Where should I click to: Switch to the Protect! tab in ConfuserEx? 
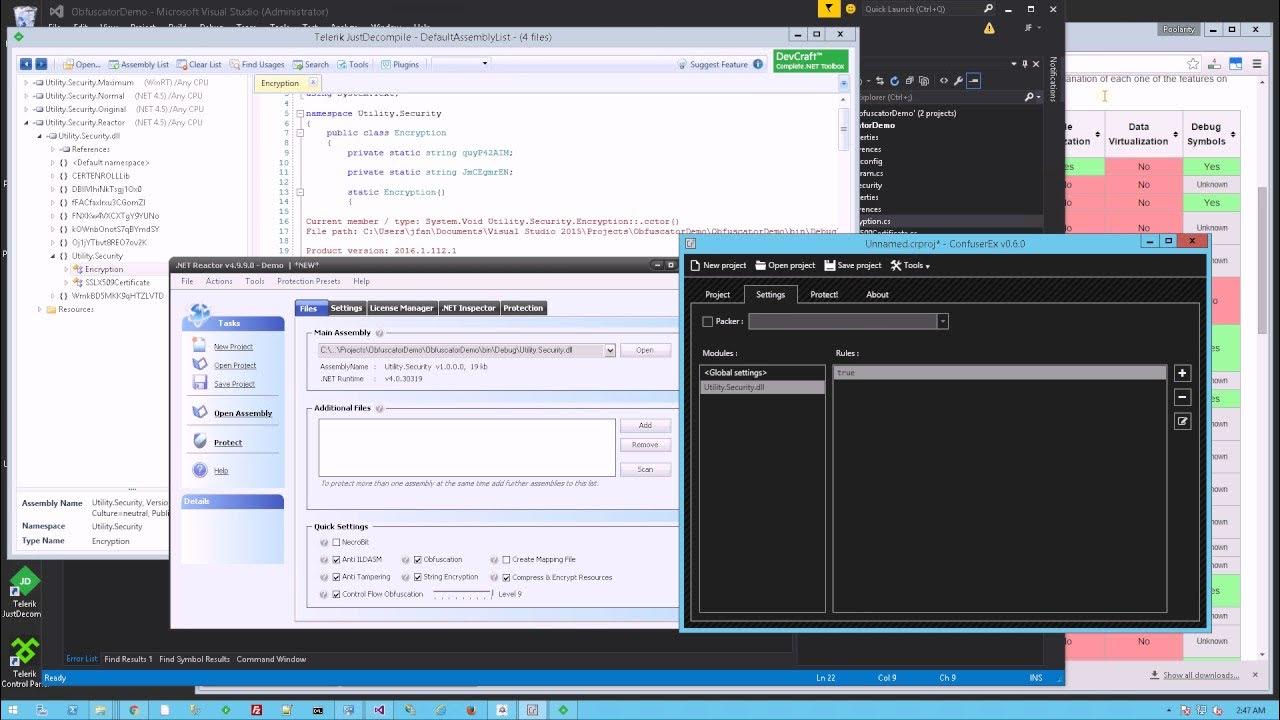click(x=824, y=294)
